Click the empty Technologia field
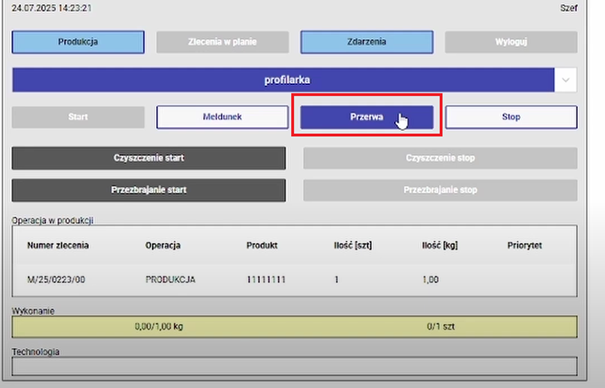This screenshot has width=605, height=388. point(295,366)
